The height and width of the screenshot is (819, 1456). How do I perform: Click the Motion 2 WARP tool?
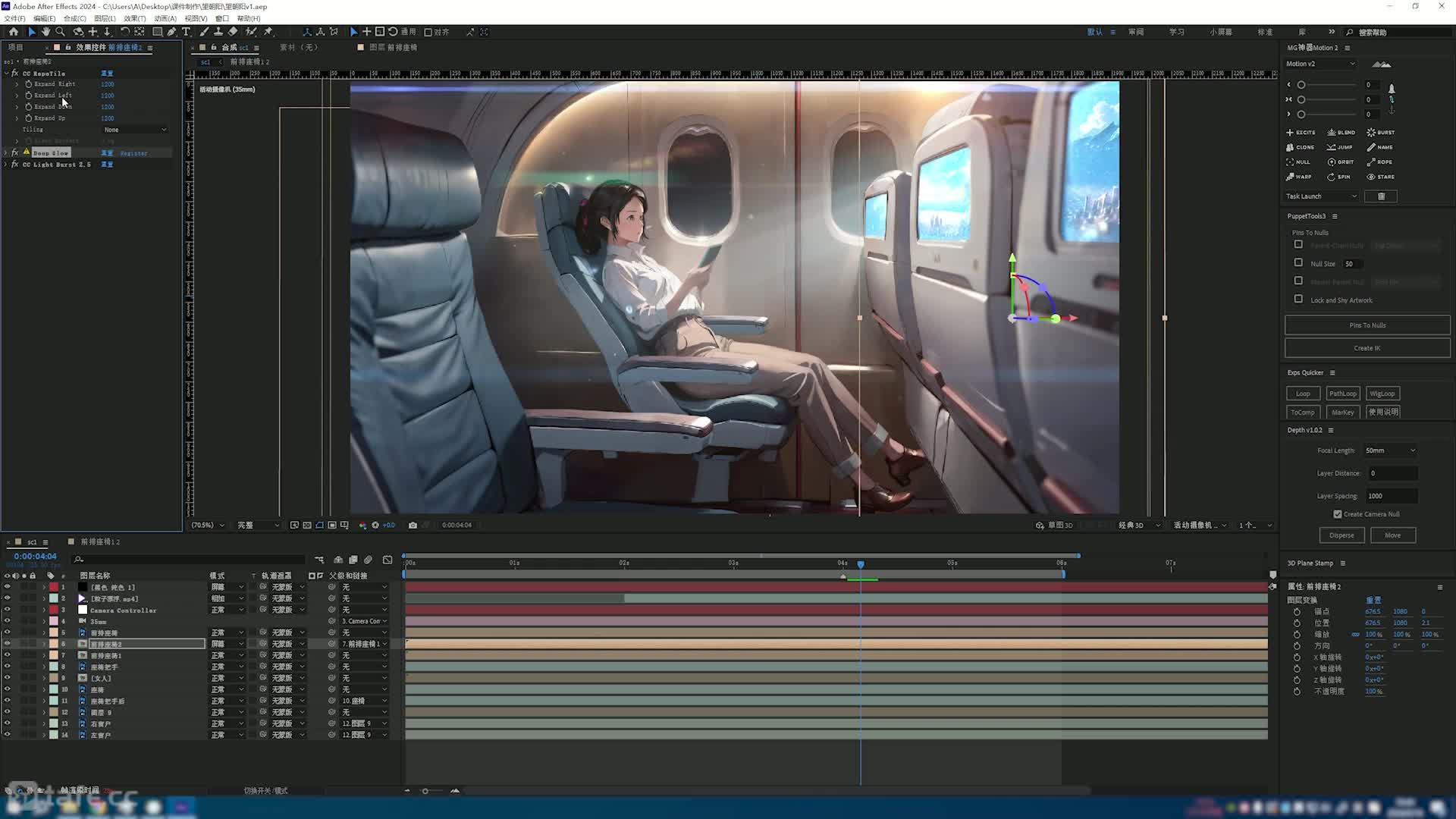pyautogui.click(x=1299, y=177)
